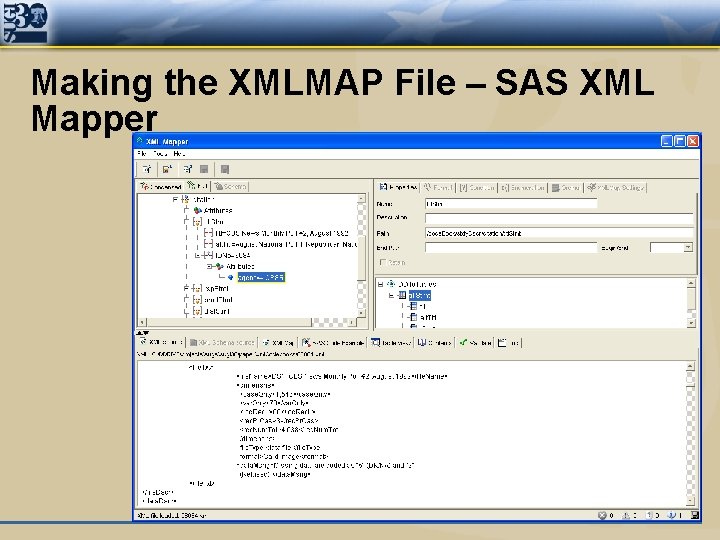The image size is (720, 540).
Task: Click the first column icon under the table
Action: [x=413, y=306]
